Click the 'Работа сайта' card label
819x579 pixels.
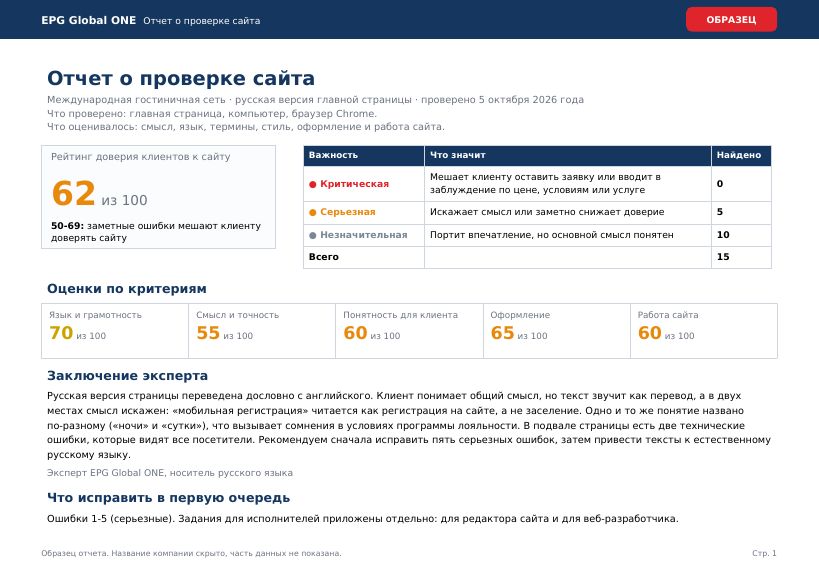point(668,315)
